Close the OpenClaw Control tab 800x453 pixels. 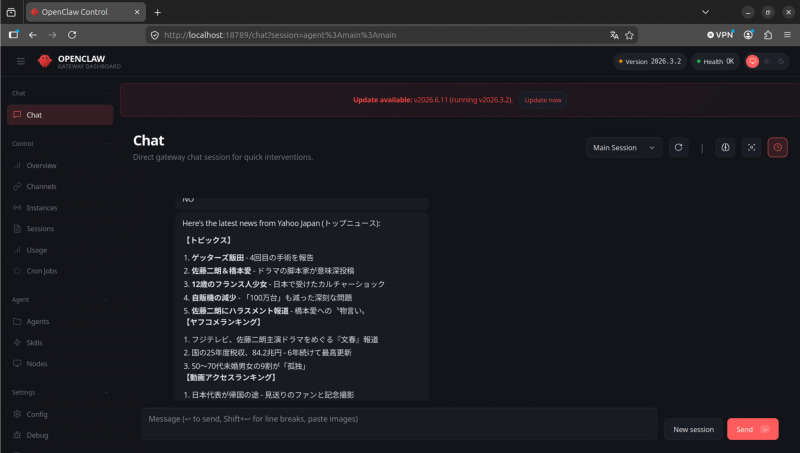(x=137, y=12)
